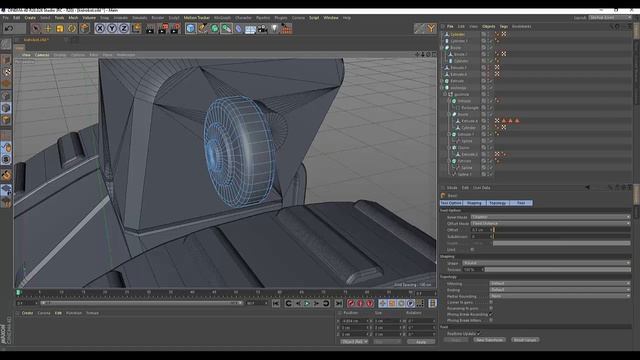Click the timeline range scrollbar
640x360 pixels.
(141, 303)
